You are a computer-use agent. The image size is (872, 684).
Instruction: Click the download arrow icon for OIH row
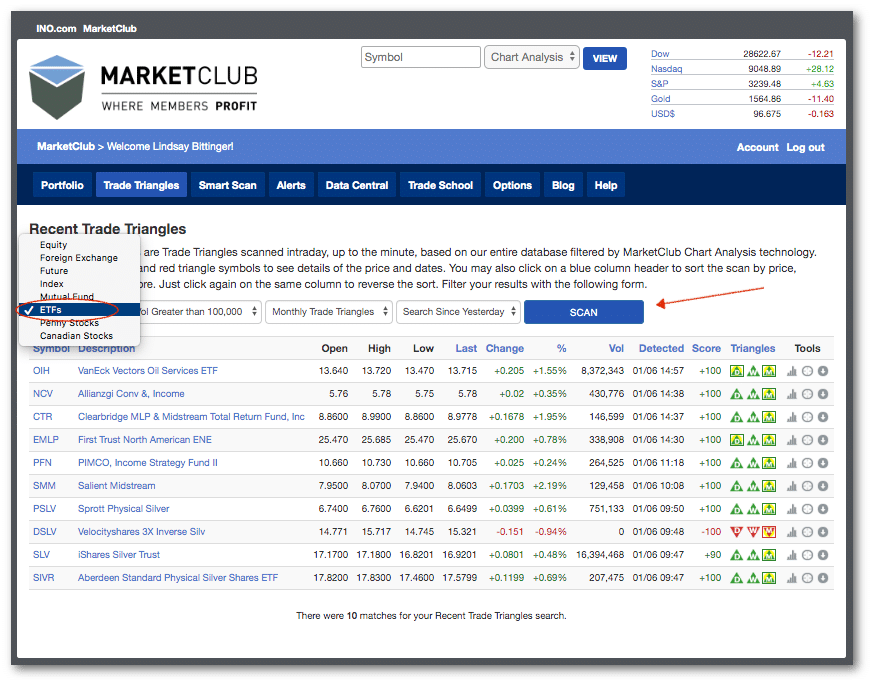[x=823, y=371]
